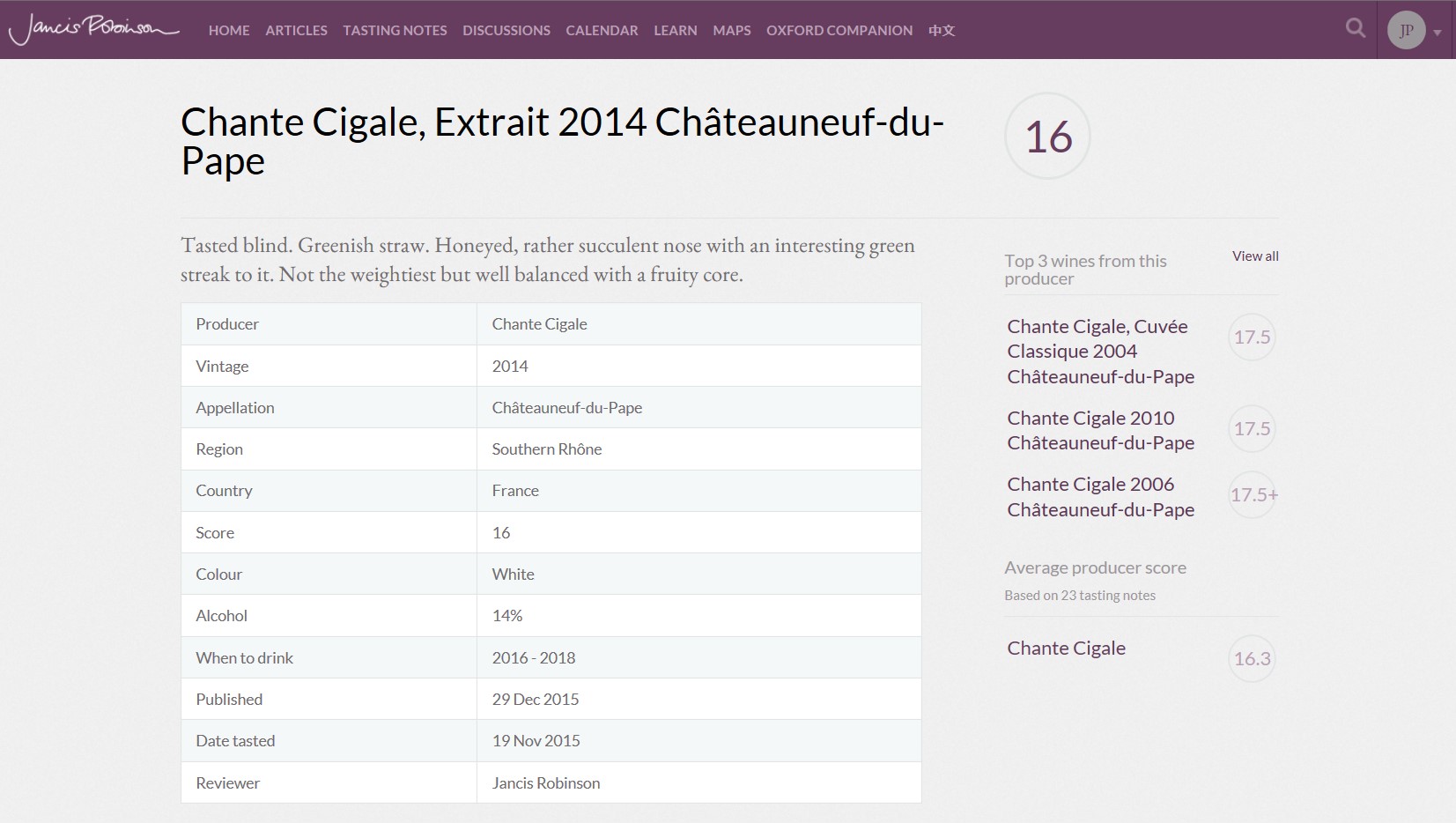Click the 14% alcohol value
The height and width of the screenshot is (823, 1456).
(x=507, y=615)
